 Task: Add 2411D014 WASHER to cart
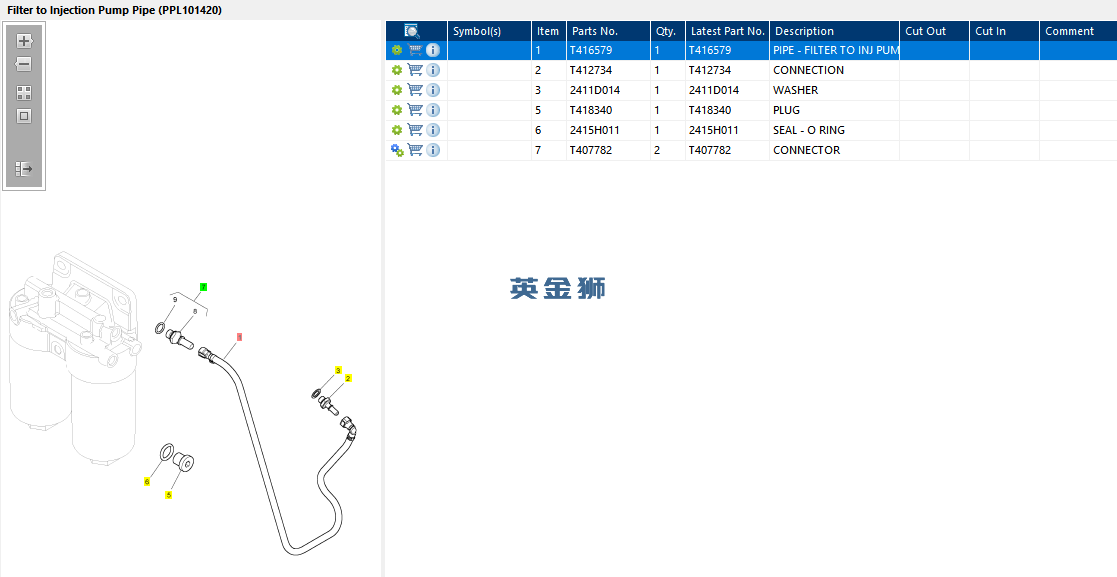[x=415, y=90]
